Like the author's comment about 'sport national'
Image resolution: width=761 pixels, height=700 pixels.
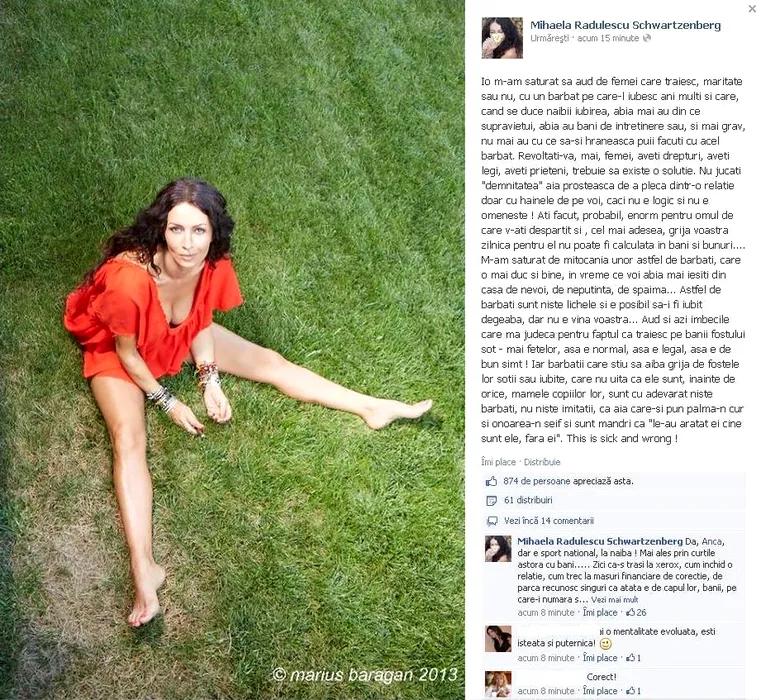pos(600,613)
